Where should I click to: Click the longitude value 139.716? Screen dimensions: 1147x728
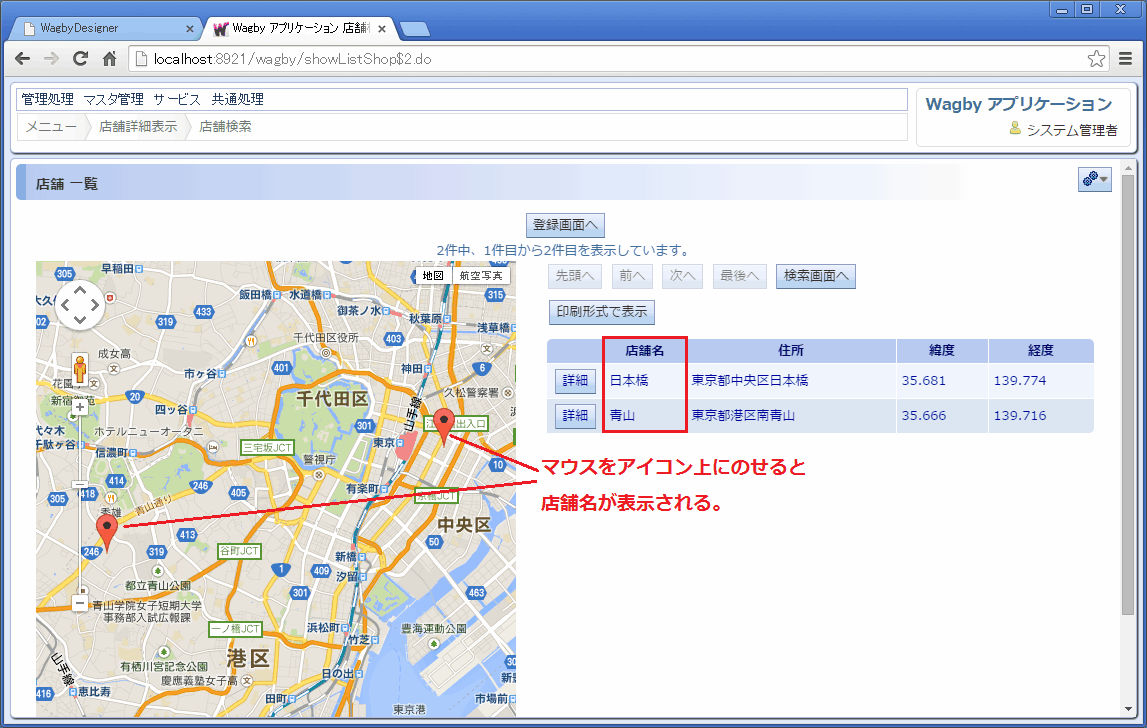pos(1020,416)
